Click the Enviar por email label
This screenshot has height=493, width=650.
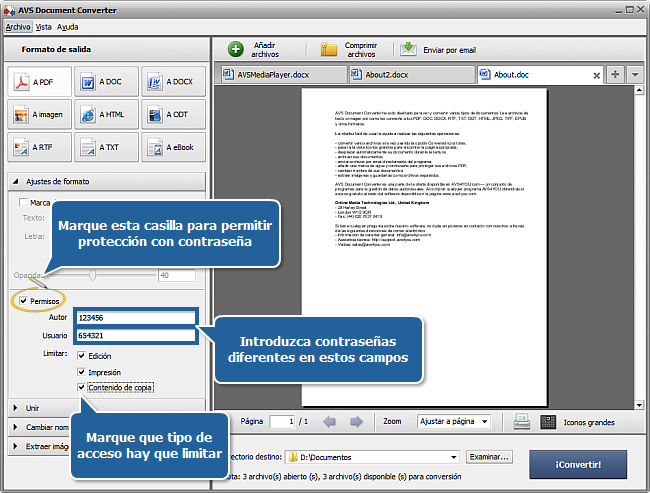tap(449, 50)
